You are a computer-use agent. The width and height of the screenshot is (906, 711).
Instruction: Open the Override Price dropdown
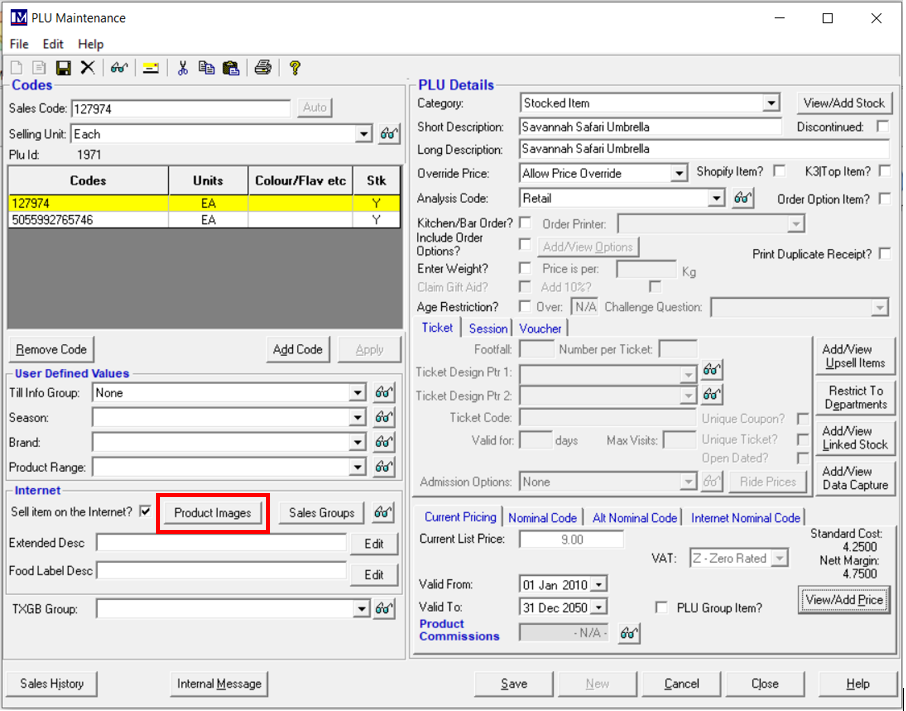point(679,173)
